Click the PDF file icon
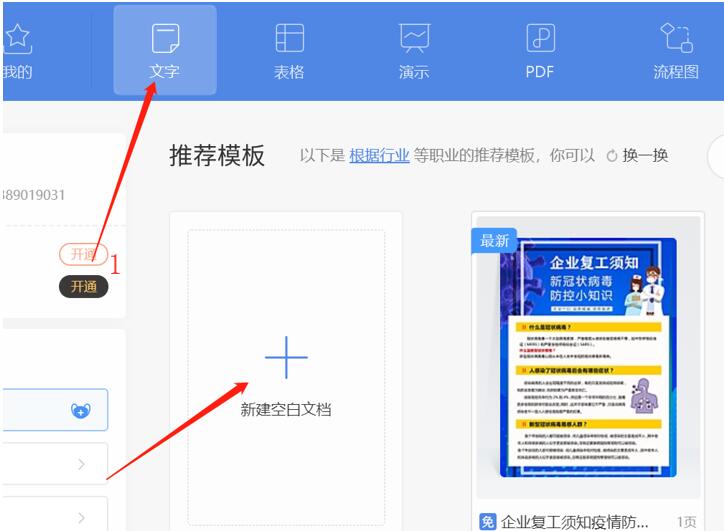The image size is (724, 531). (x=540, y=38)
